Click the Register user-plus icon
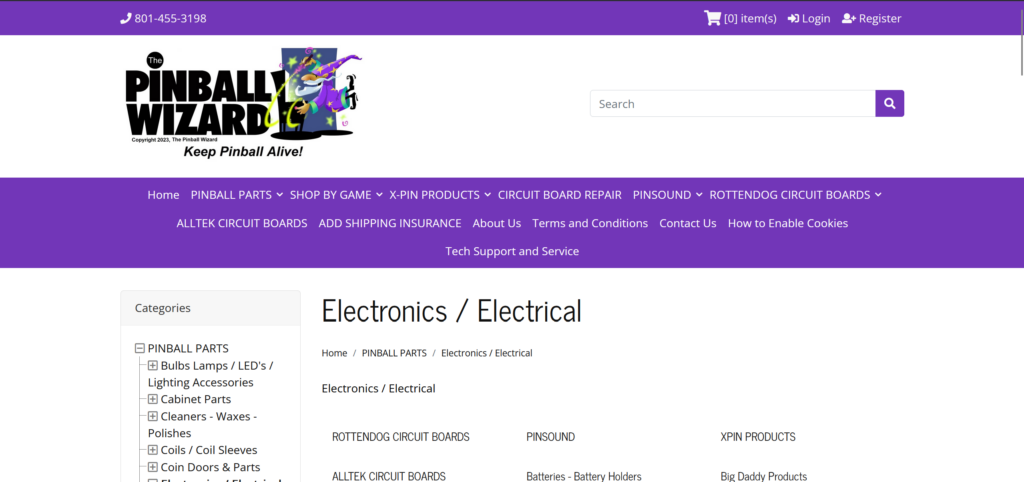 pyautogui.click(x=849, y=18)
